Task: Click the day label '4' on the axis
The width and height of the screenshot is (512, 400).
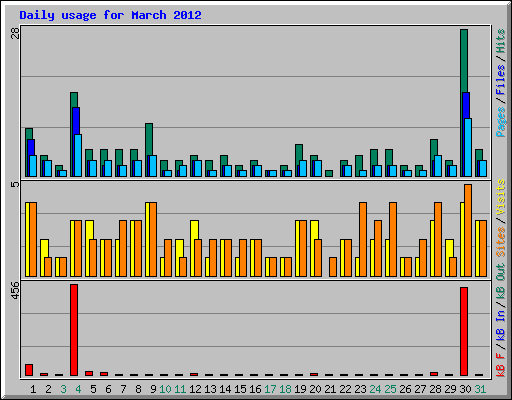Action: 78,389
